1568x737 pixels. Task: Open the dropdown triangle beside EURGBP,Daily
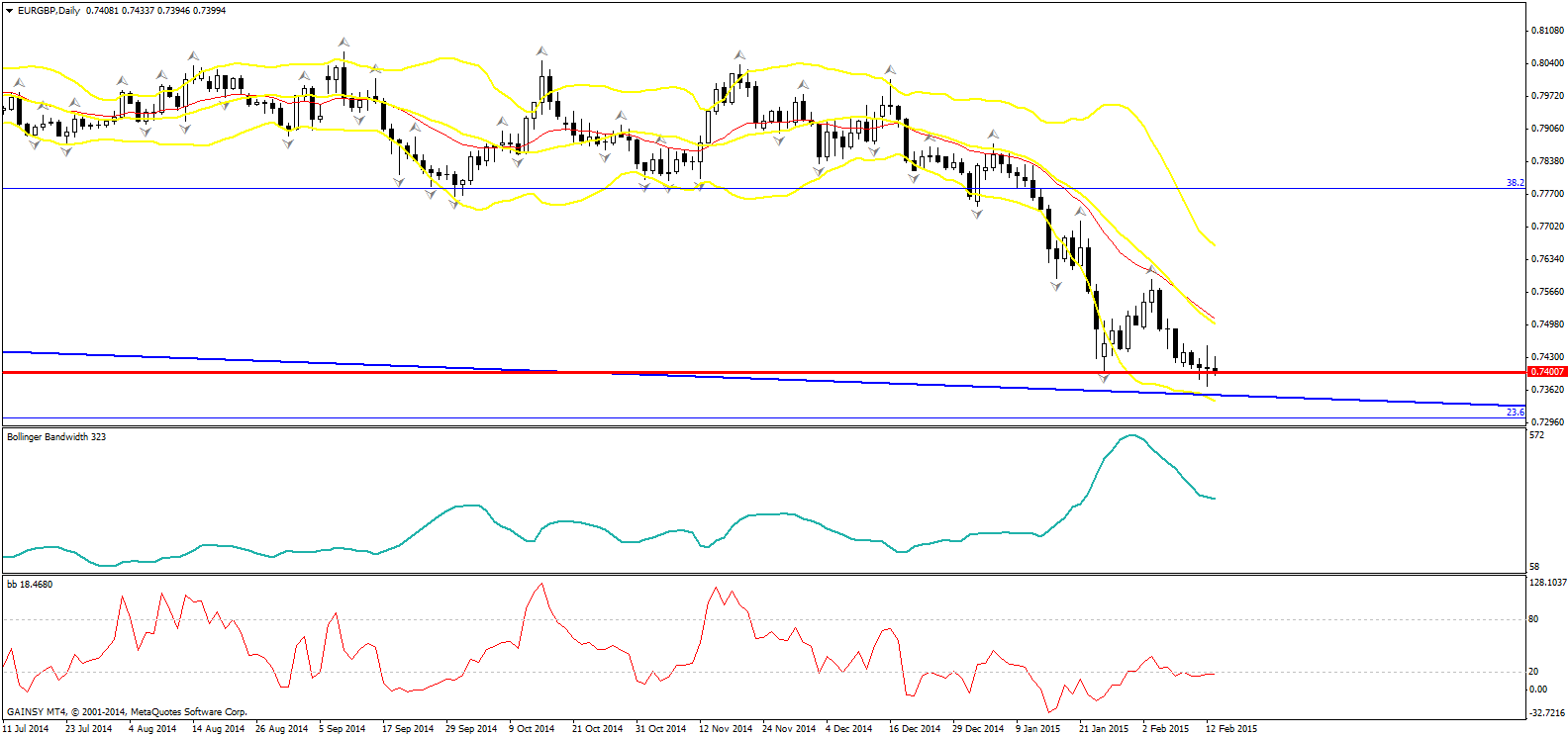click(10, 11)
